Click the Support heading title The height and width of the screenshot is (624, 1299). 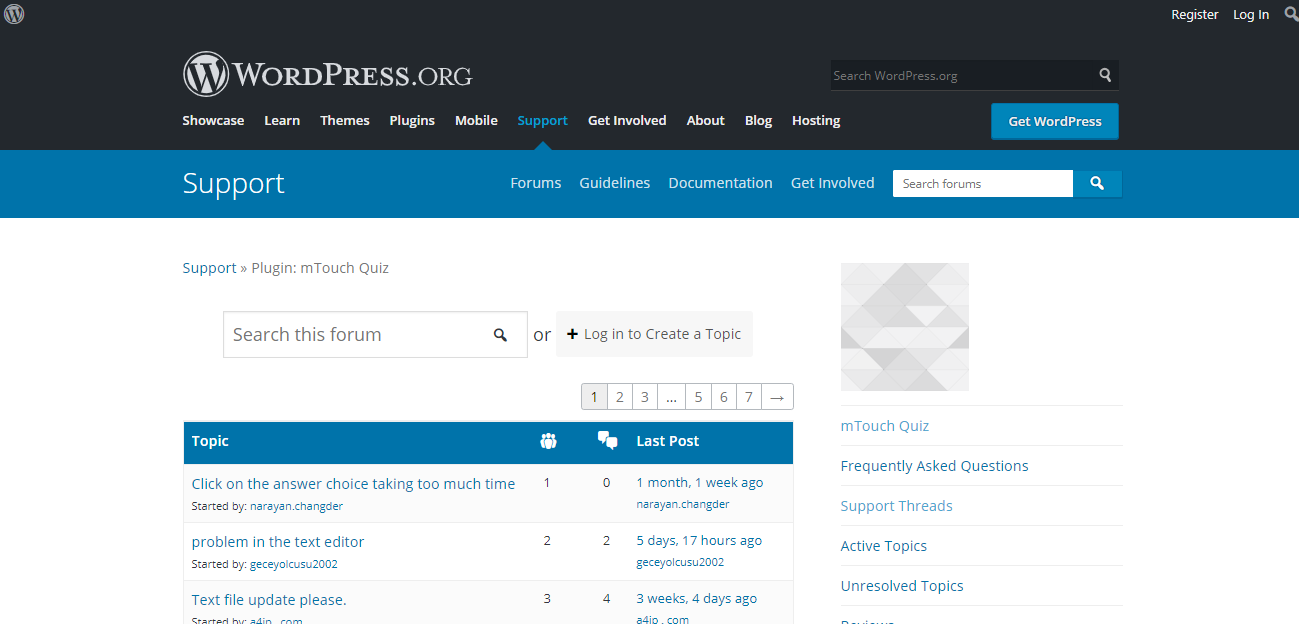point(234,184)
